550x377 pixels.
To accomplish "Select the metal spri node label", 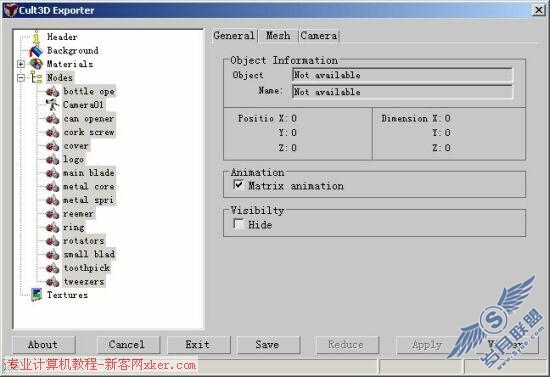I will point(89,200).
